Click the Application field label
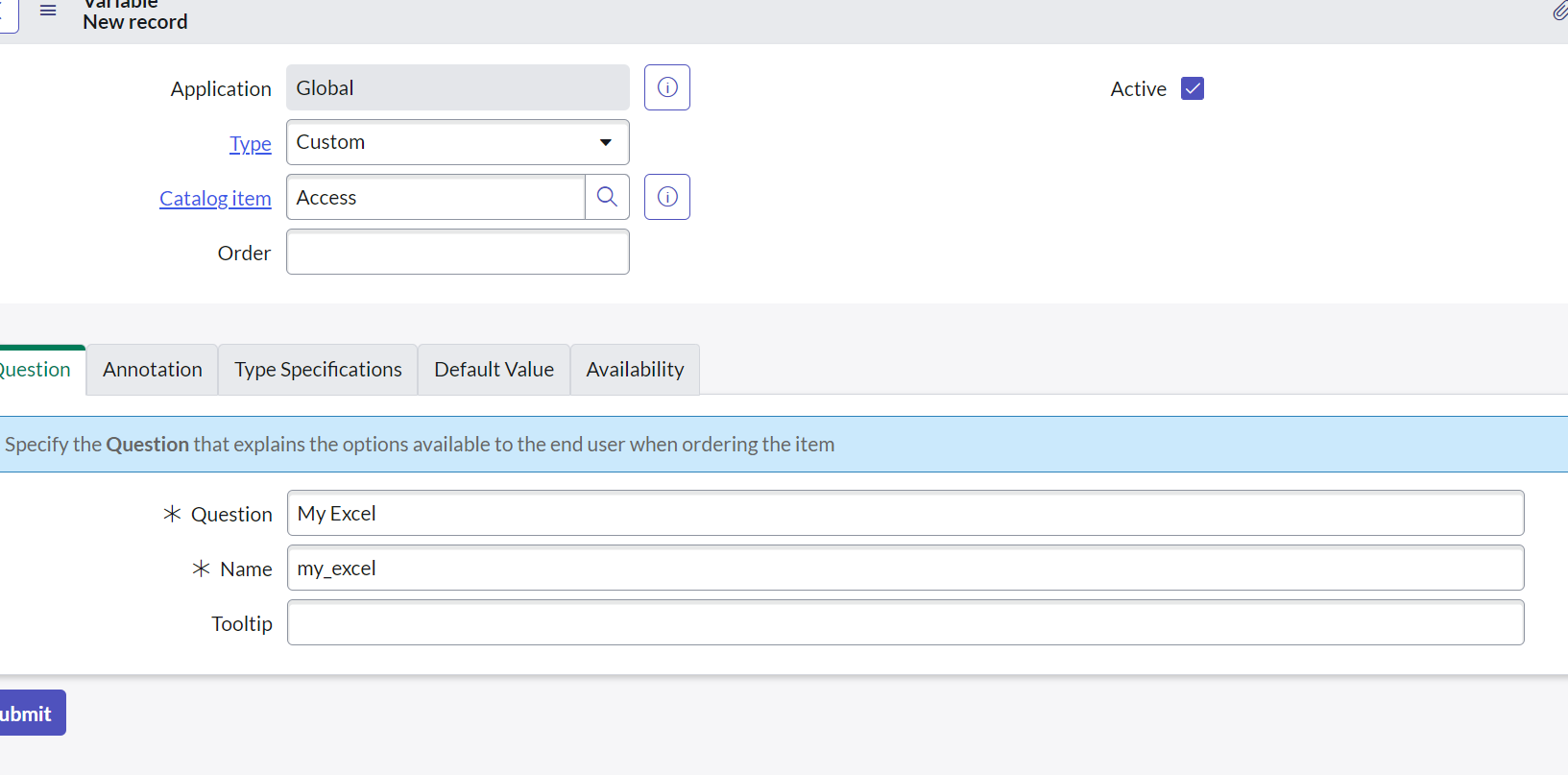Viewport: 1568px width, 775px height. click(221, 89)
